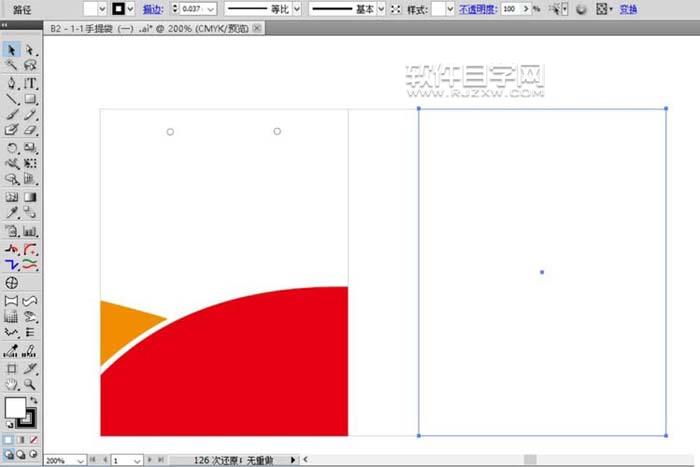Image resolution: width=700 pixels, height=467 pixels.
Task: Select the Artboard tool
Action: point(11,368)
